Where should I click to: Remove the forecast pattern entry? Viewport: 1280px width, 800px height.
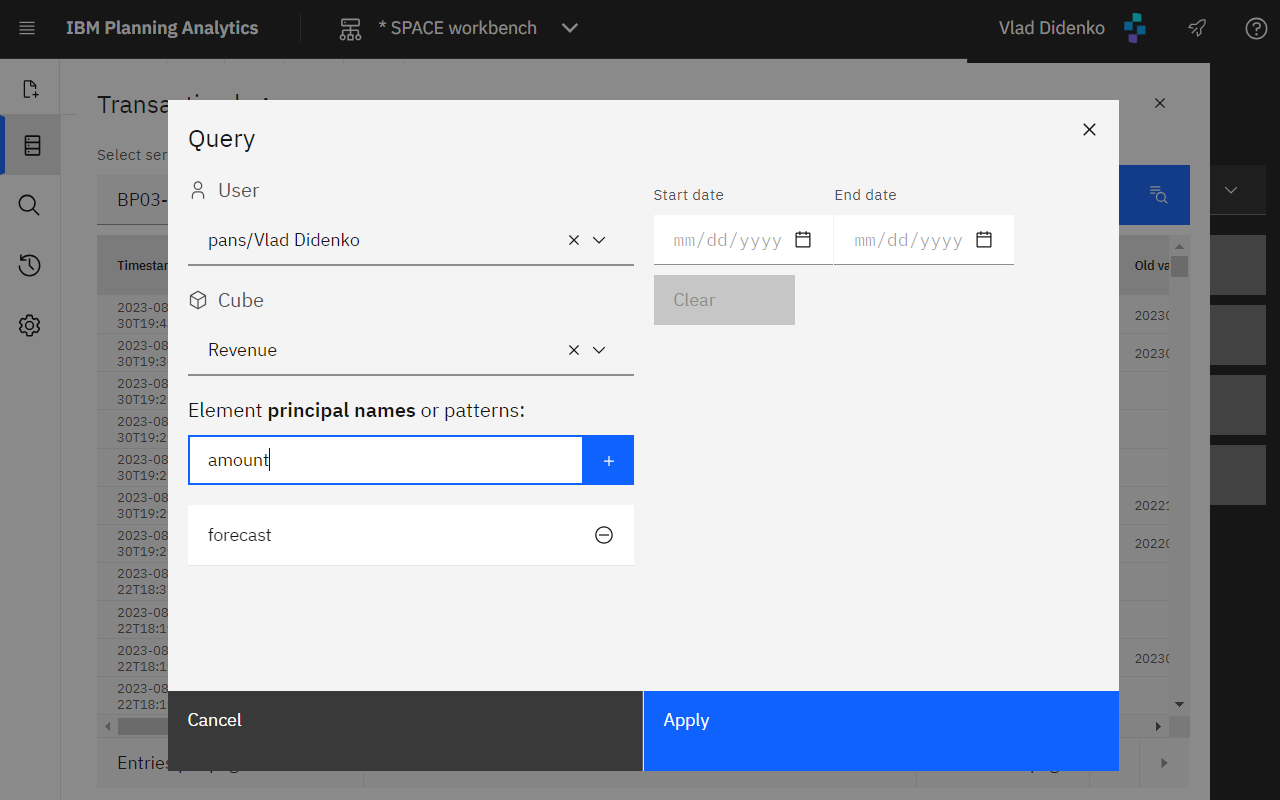604,535
